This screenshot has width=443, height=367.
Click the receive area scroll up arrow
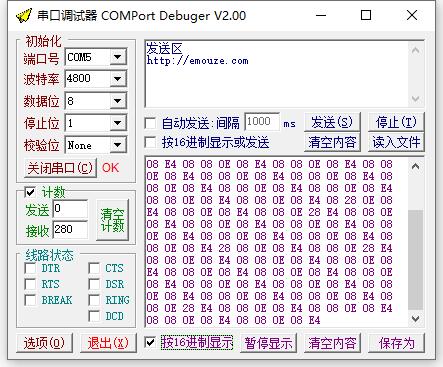tap(415, 166)
